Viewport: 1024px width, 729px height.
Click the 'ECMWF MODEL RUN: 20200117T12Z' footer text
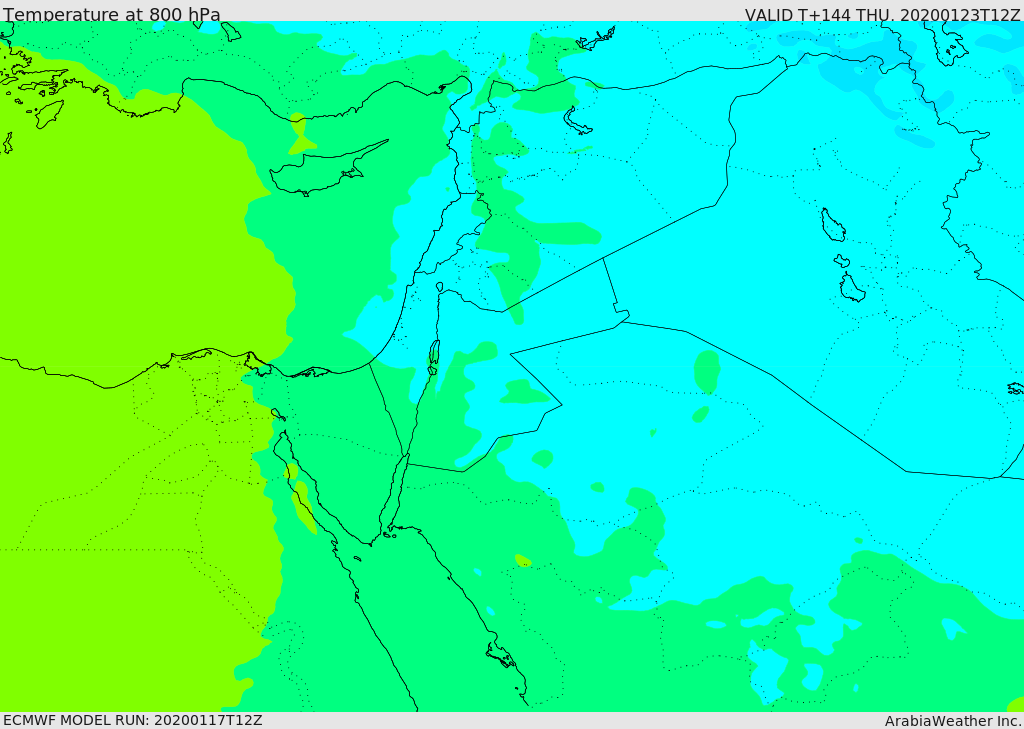[133, 720]
